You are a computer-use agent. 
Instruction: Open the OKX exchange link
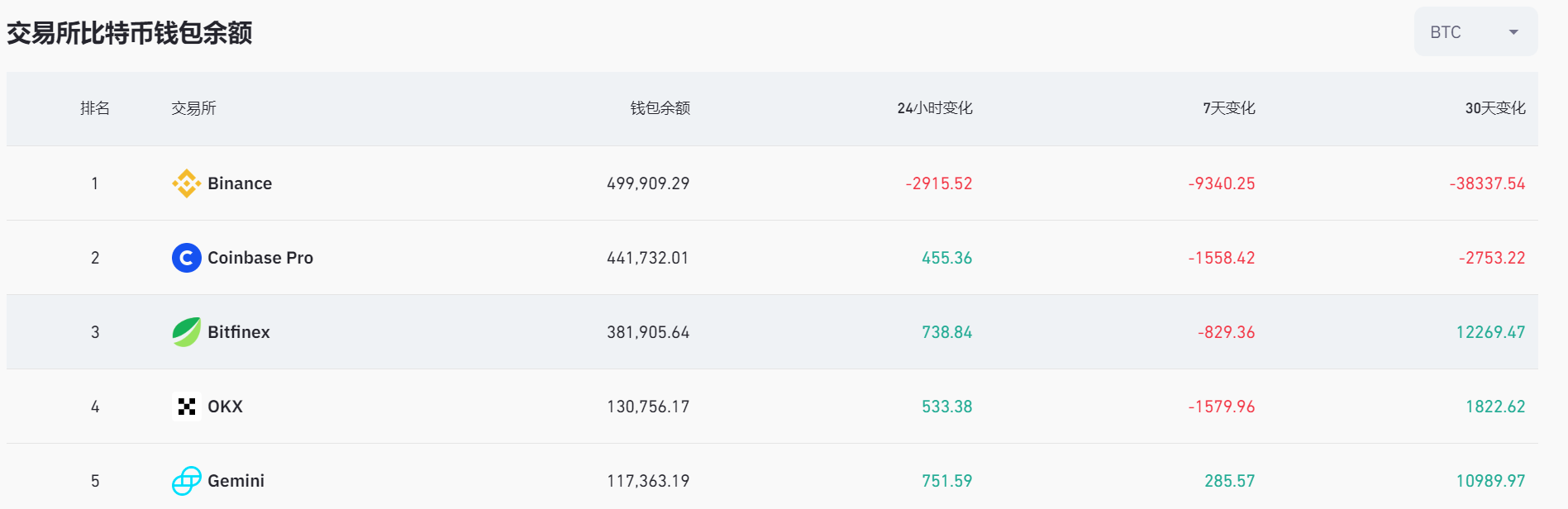click(x=225, y=407)
